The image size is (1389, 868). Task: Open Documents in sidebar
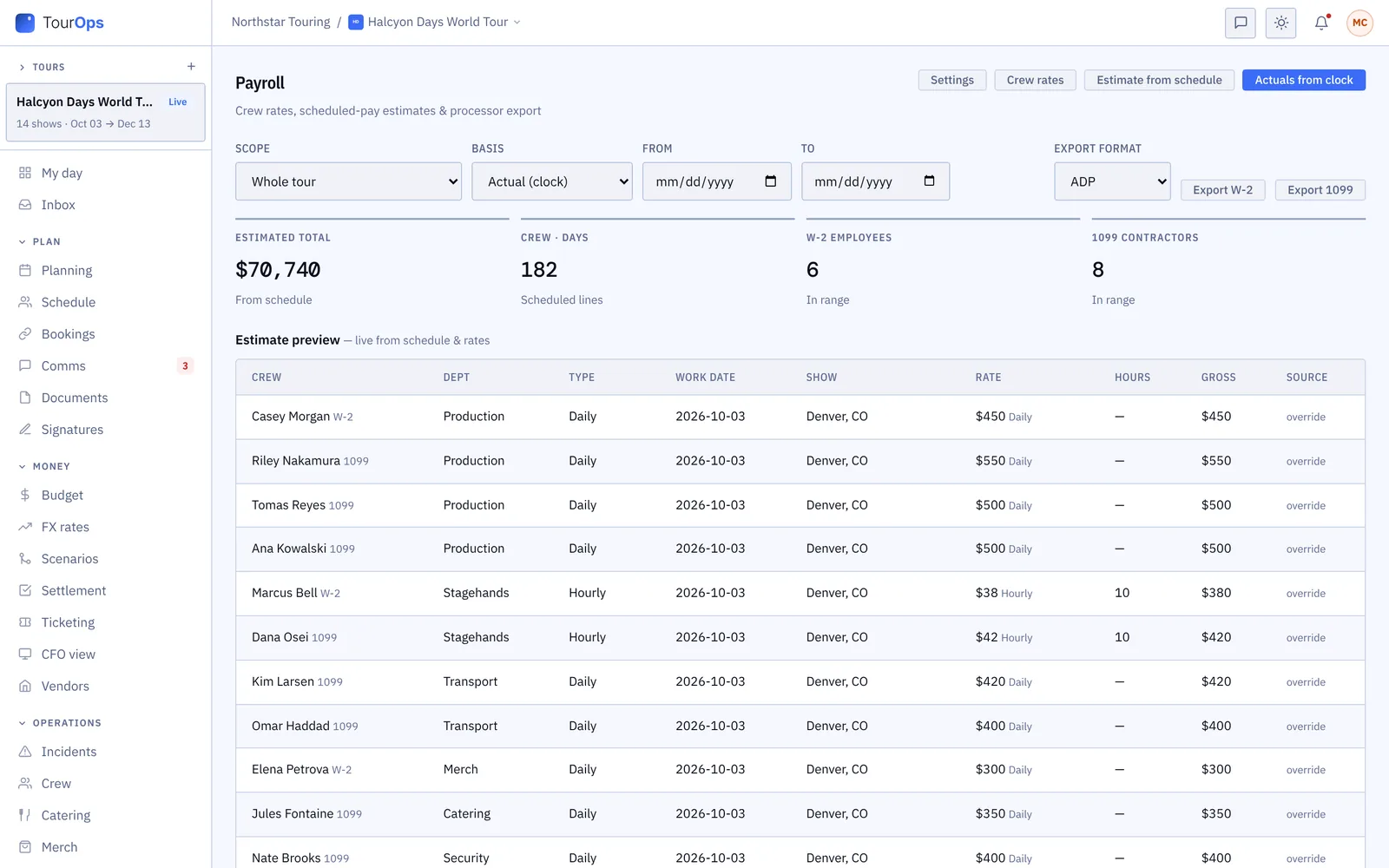click(106, 398)
